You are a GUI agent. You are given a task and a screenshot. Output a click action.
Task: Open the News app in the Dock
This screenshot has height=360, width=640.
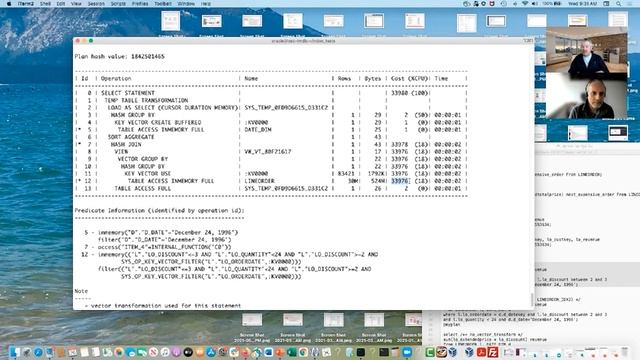coord(153,352)
